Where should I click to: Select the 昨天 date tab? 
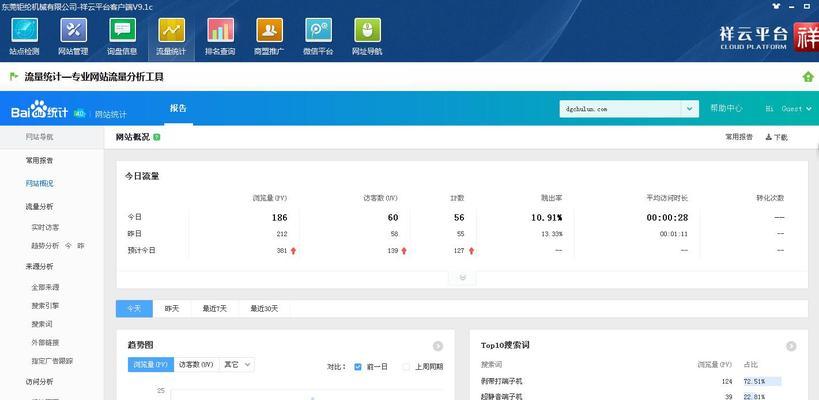click(x=172, y=309)
